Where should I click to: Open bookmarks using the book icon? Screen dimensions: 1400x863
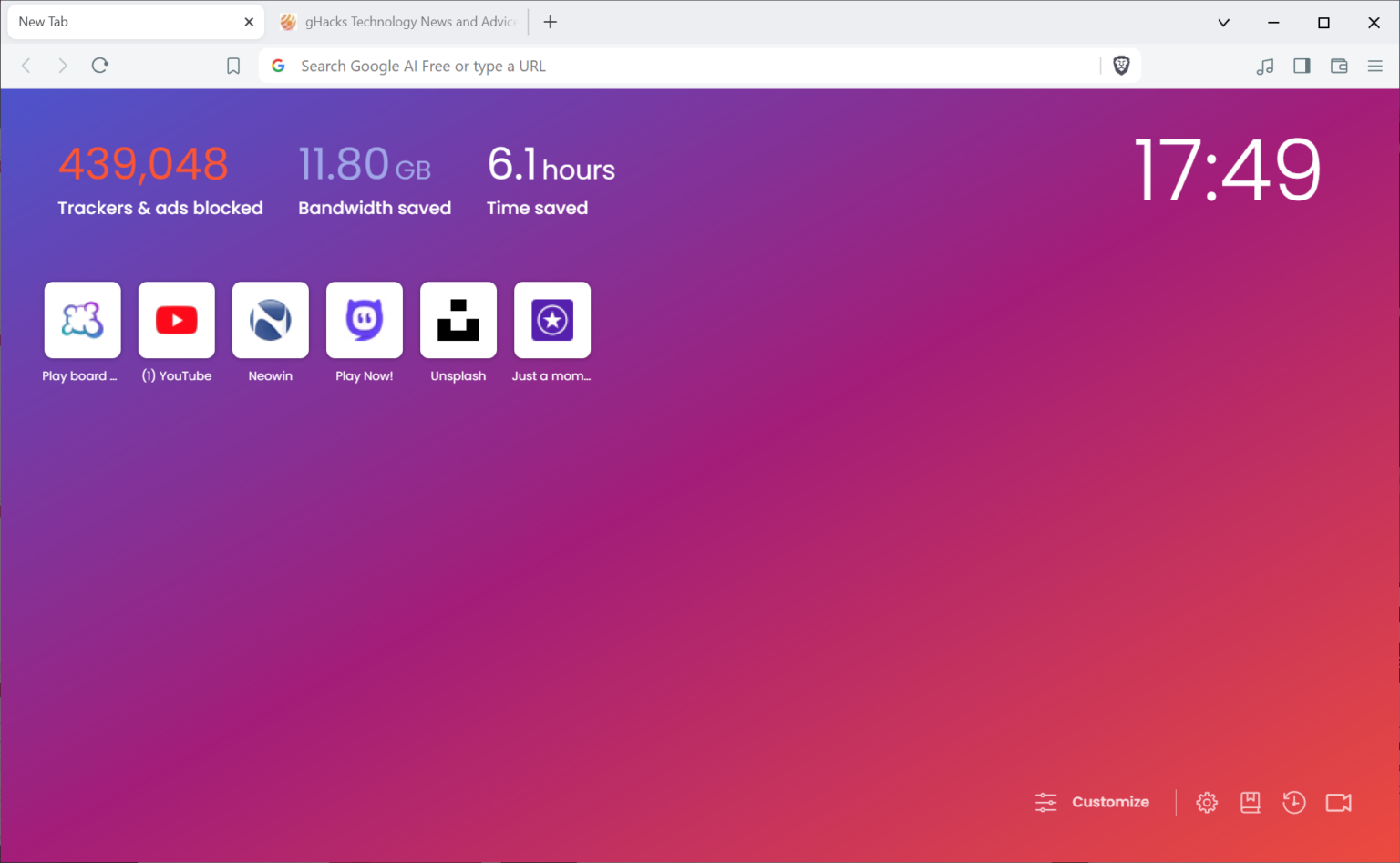1250,802
